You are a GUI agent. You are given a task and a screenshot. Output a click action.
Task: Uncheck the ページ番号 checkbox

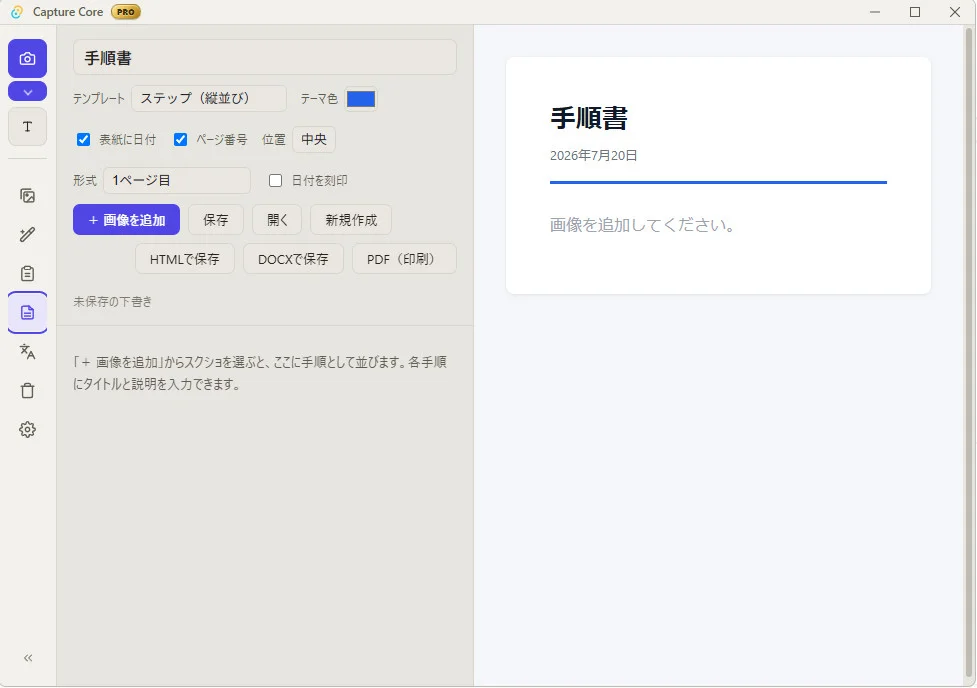pyautogui.click(x=181, y=140)
